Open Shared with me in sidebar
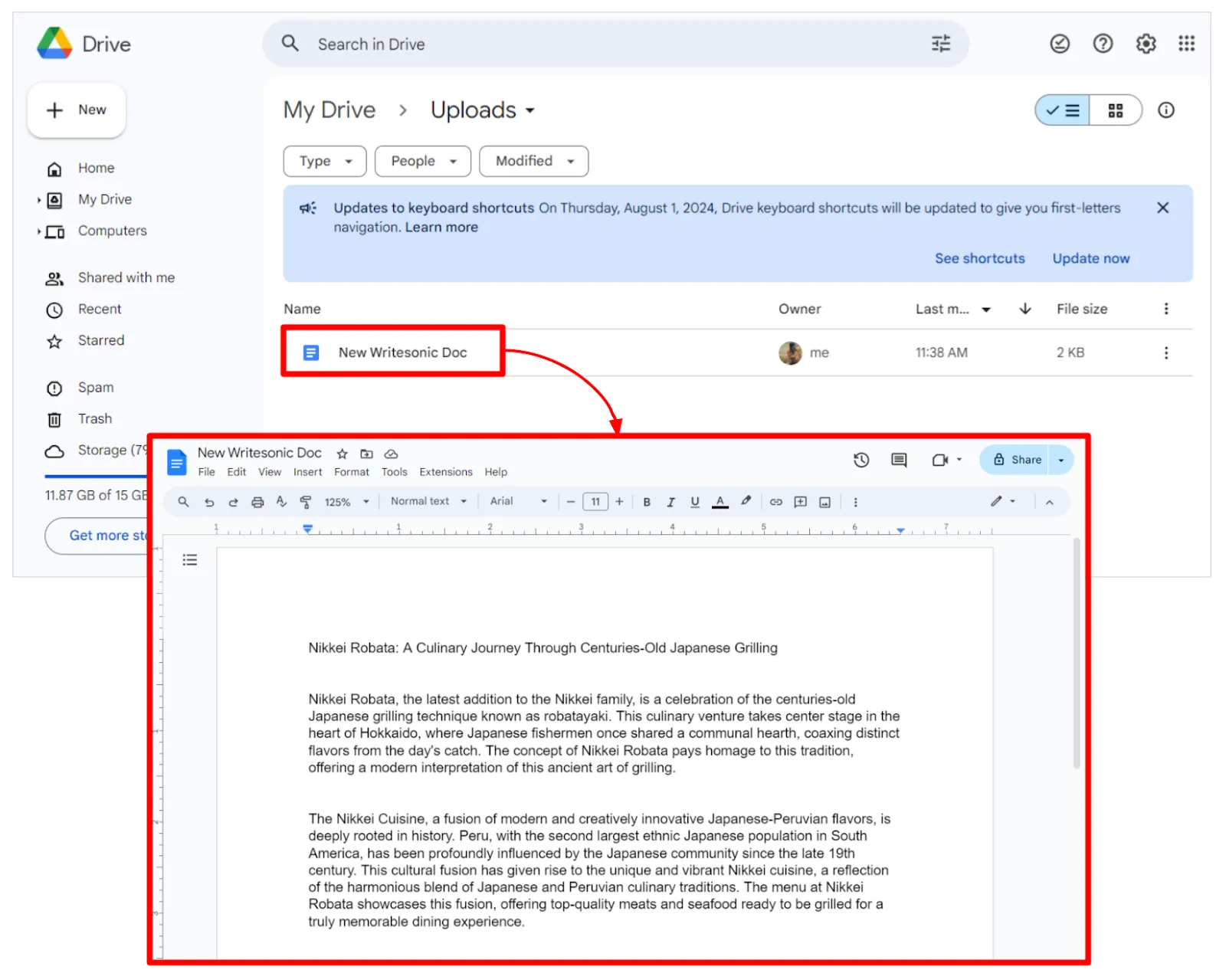 (126, 277)
